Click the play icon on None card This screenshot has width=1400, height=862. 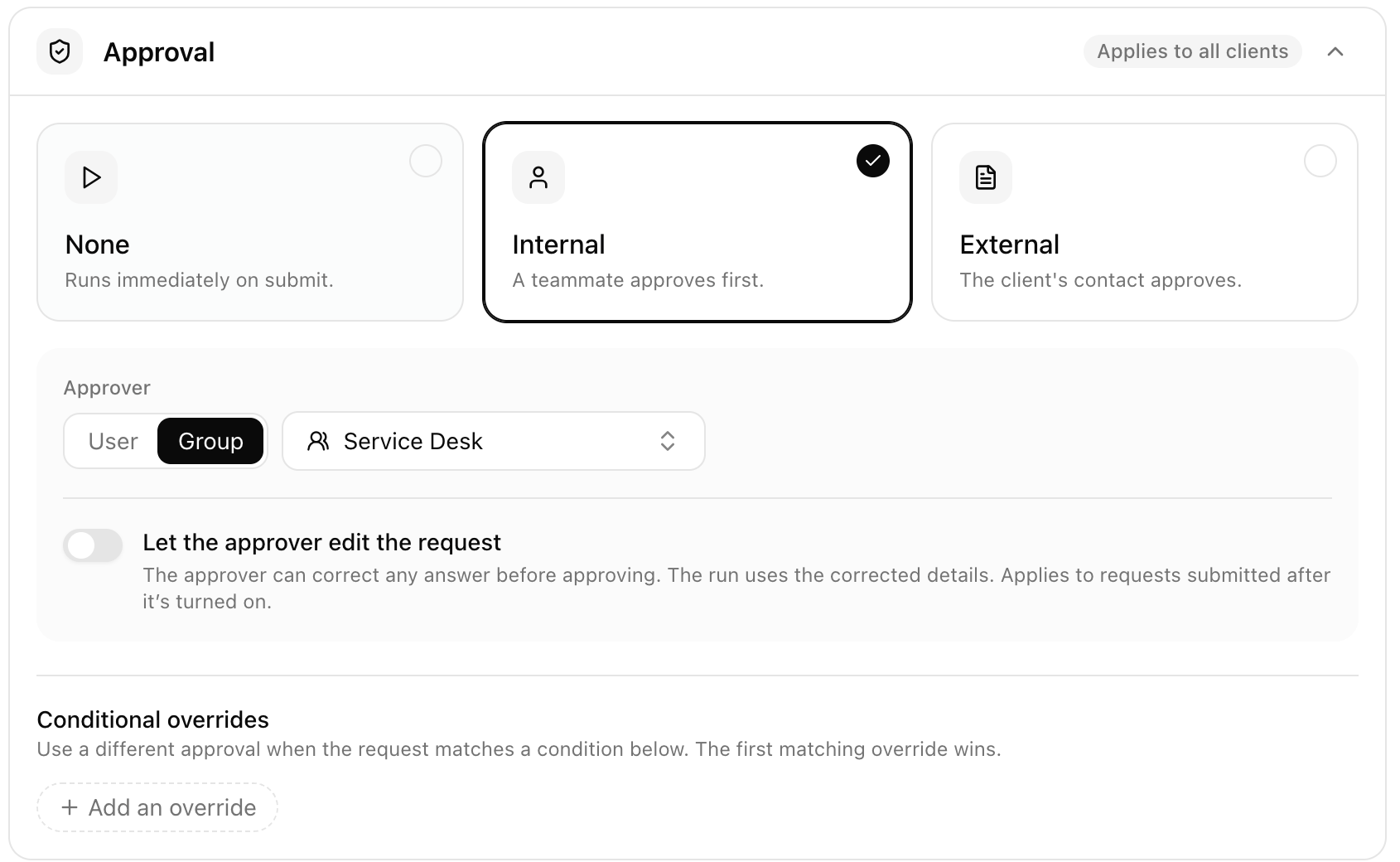pyautogui.click(x=91, y=177)
